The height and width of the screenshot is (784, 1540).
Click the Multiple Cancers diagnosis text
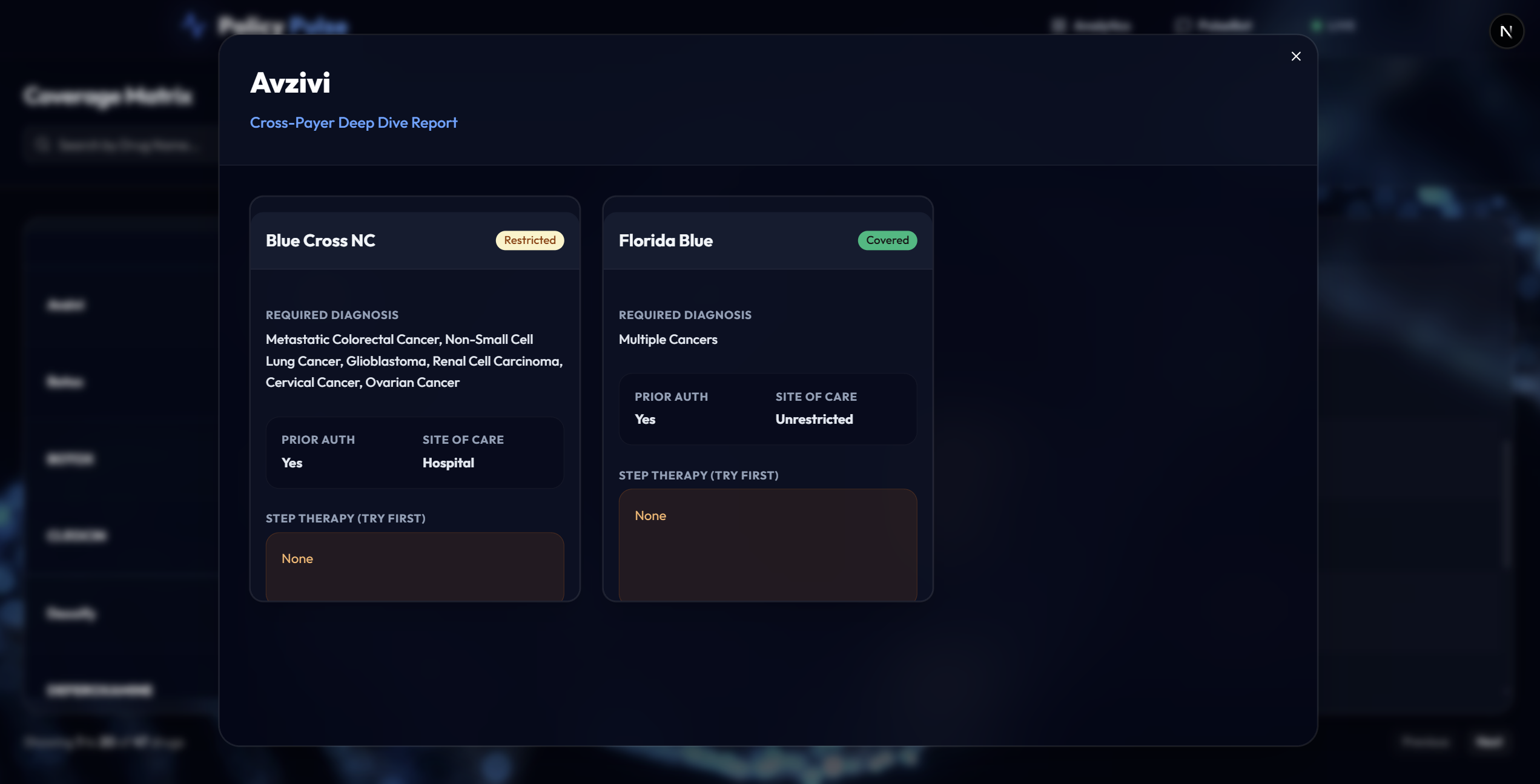[668, 340]
